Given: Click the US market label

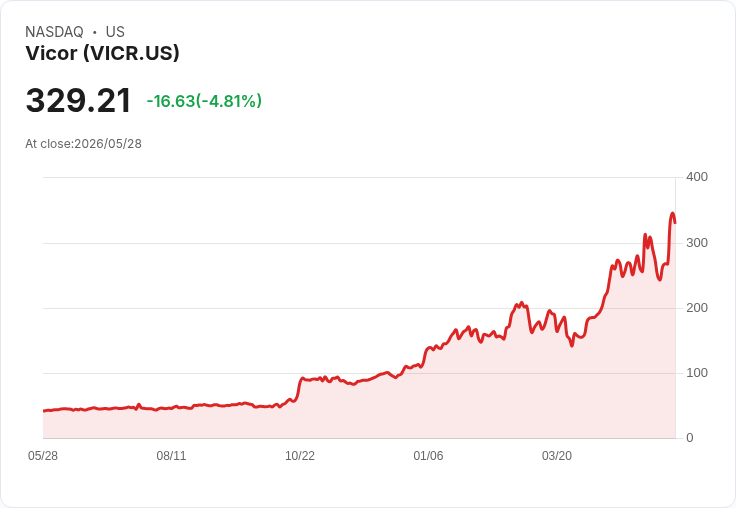Looking at the screenshot, I should pos(115,32).
